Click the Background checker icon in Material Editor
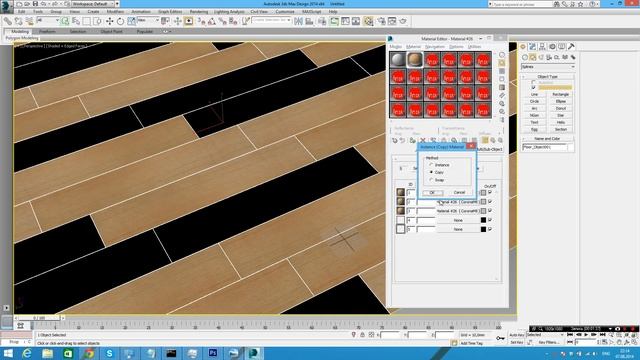 coord(502,71)
